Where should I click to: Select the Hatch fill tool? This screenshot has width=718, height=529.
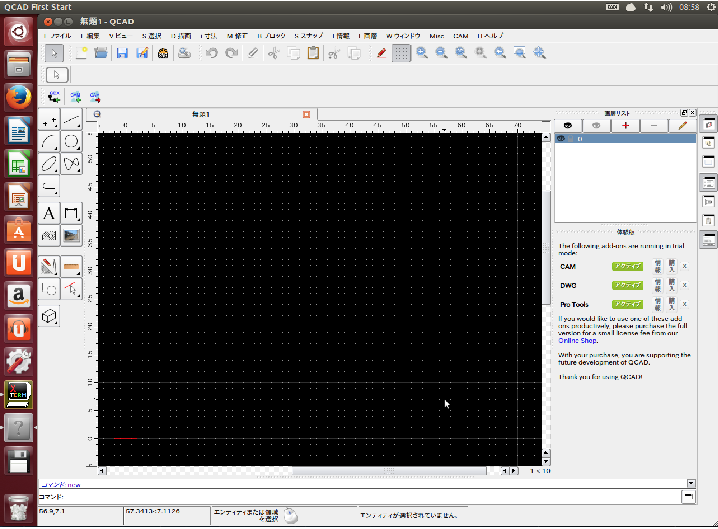pos(49,235)
